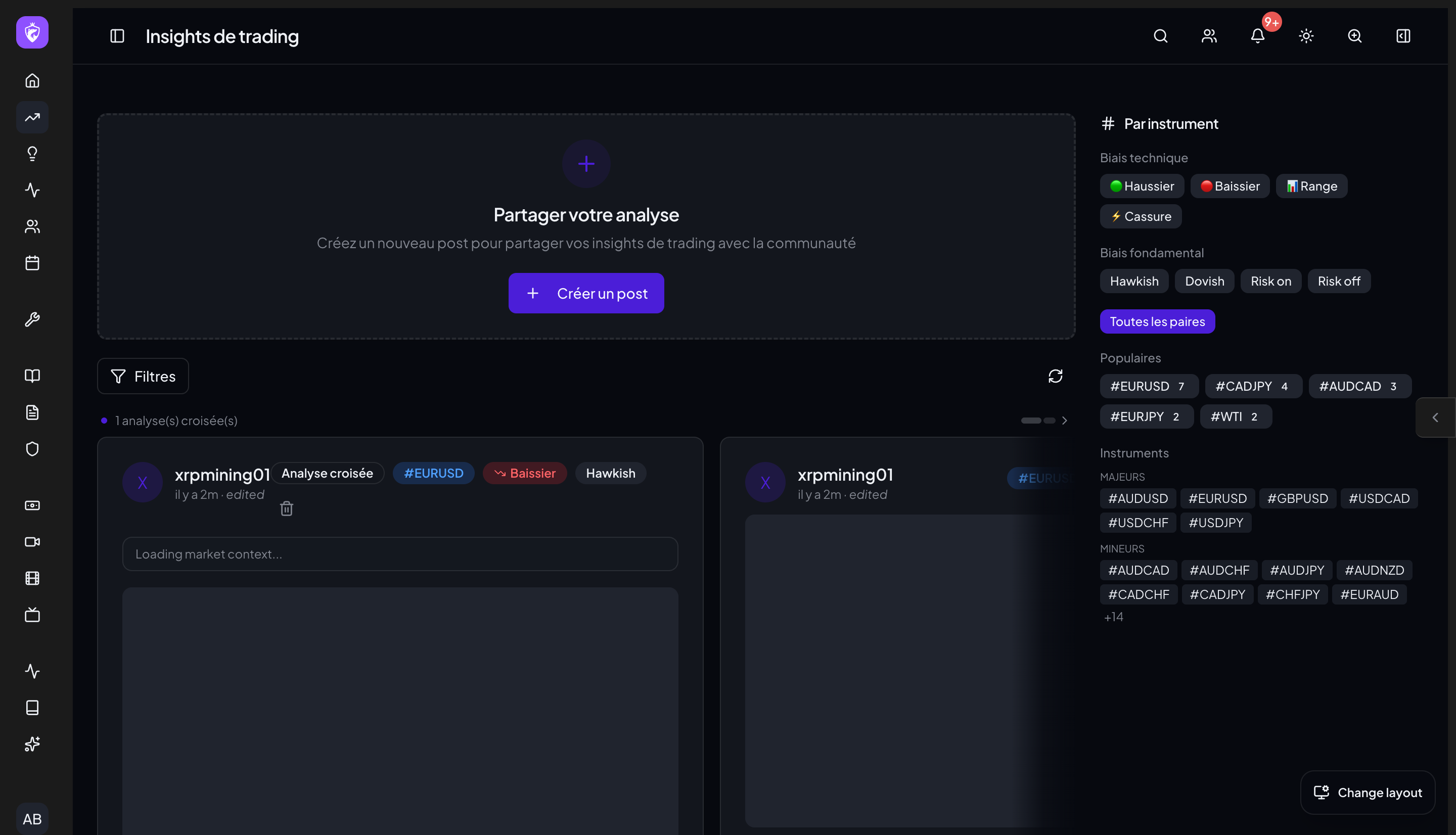This screenshot has width=1456, height=835.
Task: Toggle the right panel icon in header
Action: [x=1403, y=36]
